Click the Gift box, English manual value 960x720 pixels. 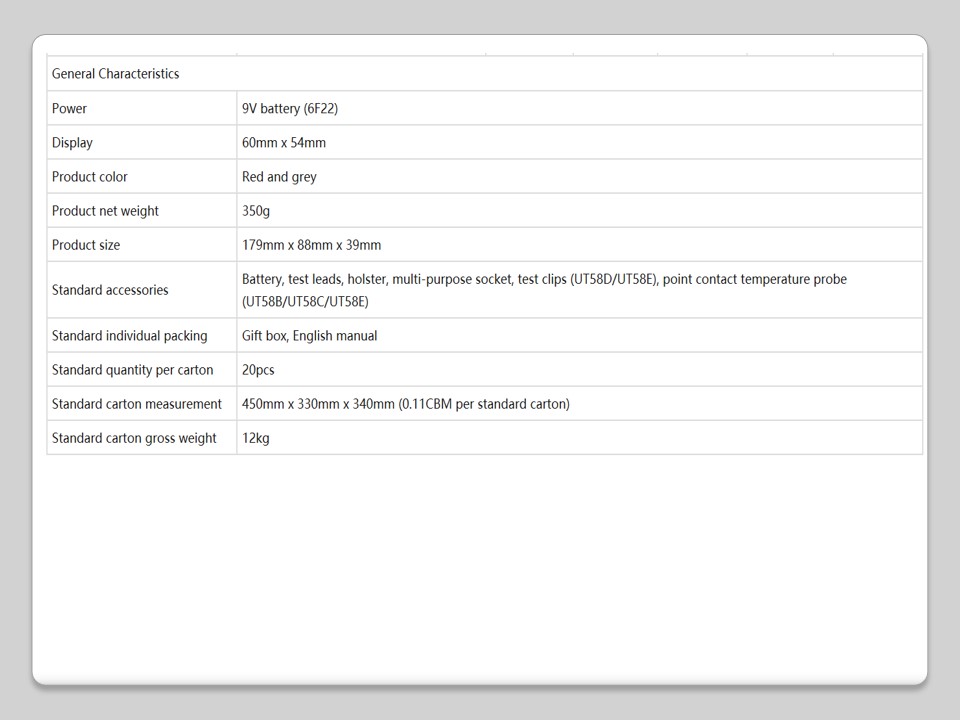pos(310,336)
